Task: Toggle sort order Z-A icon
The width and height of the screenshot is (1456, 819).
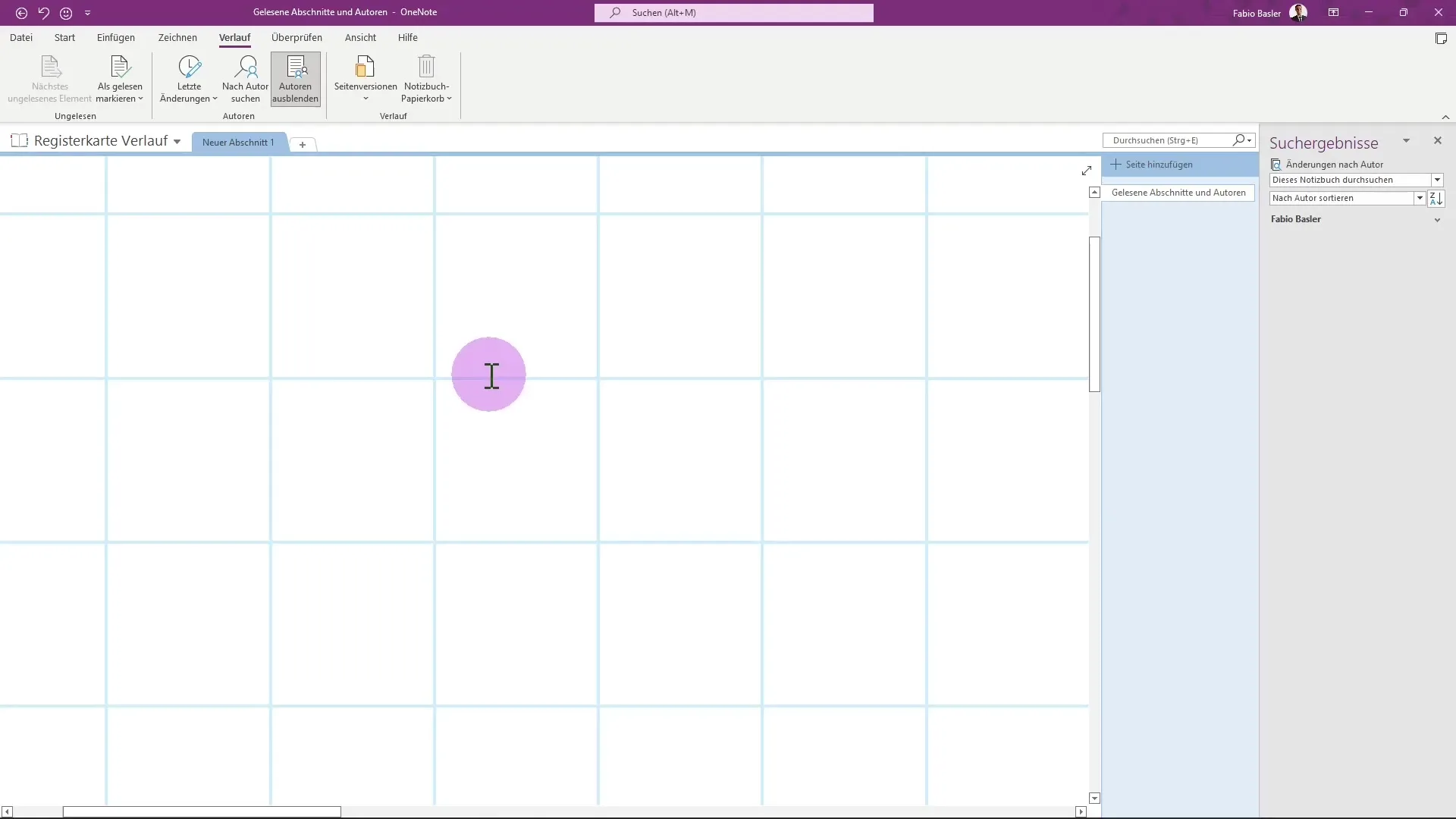Action: pos(1436,198)
